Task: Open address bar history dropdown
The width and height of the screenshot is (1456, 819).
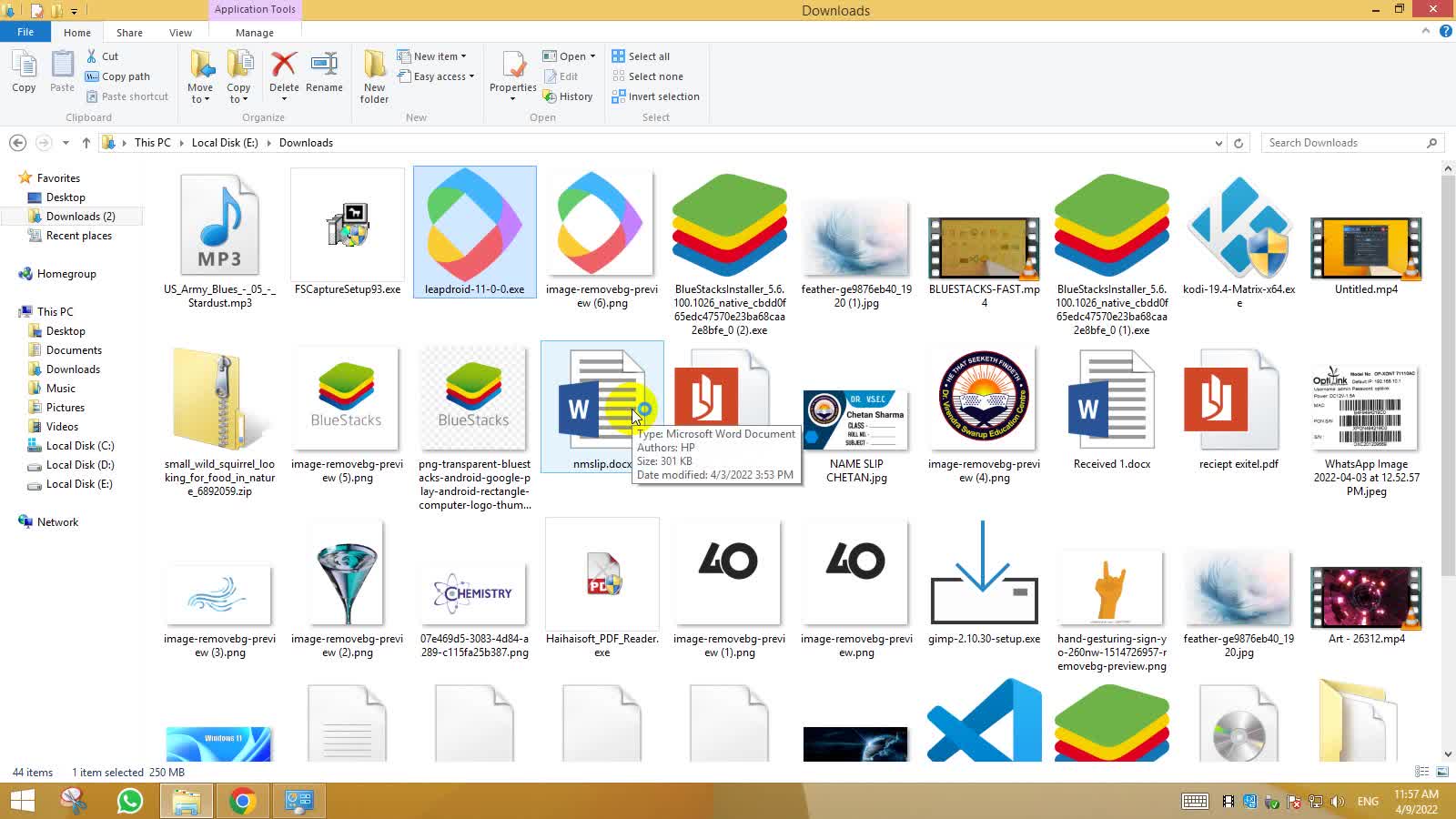Action: click(1218, 143)
